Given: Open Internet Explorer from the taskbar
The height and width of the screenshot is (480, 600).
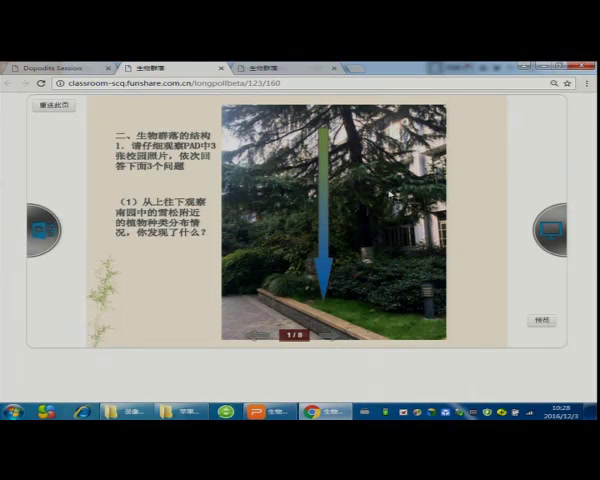Looking at the screenshot, I should 82,411.
